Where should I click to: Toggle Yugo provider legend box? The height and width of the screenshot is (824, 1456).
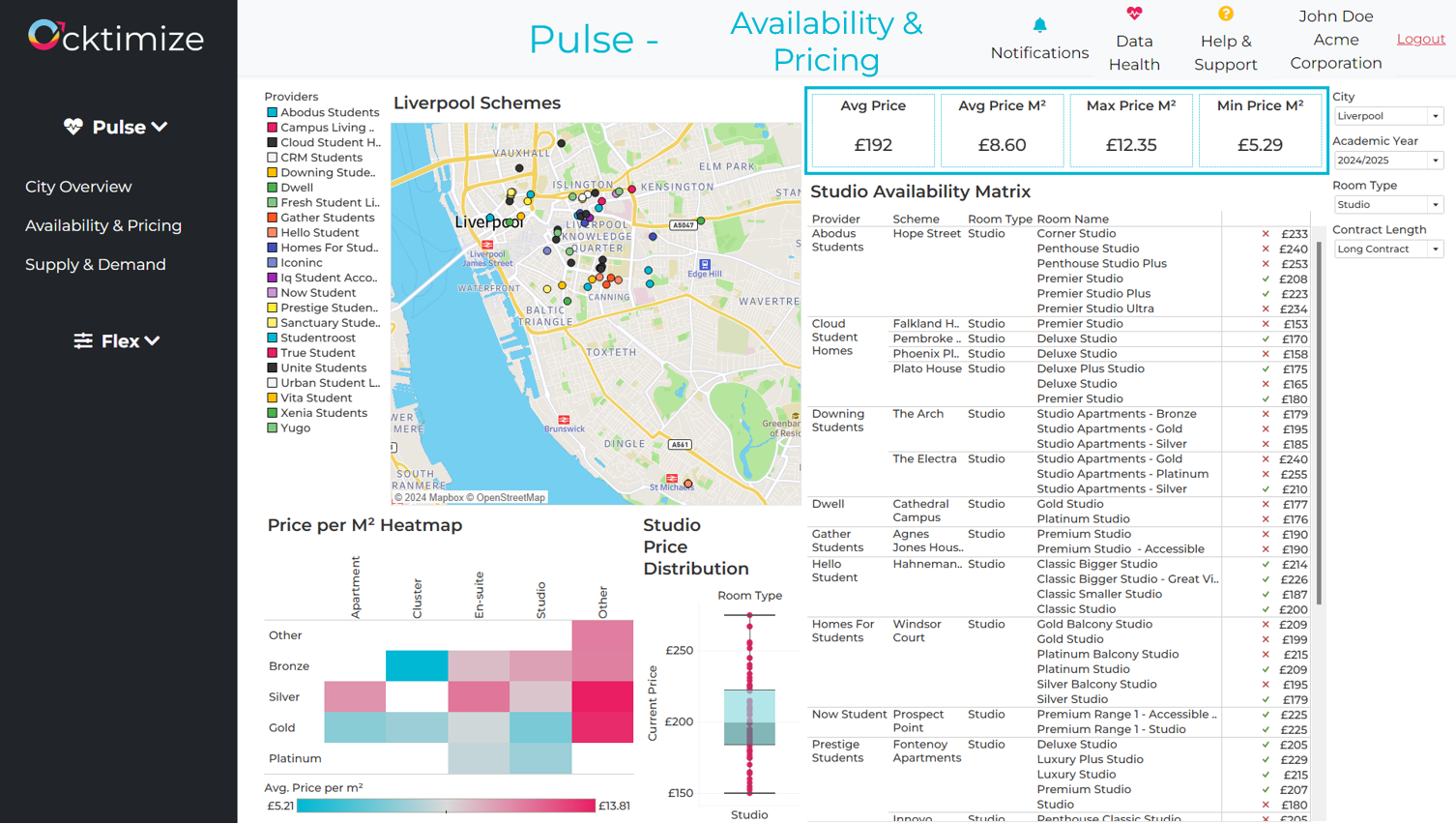pos(273,428)
